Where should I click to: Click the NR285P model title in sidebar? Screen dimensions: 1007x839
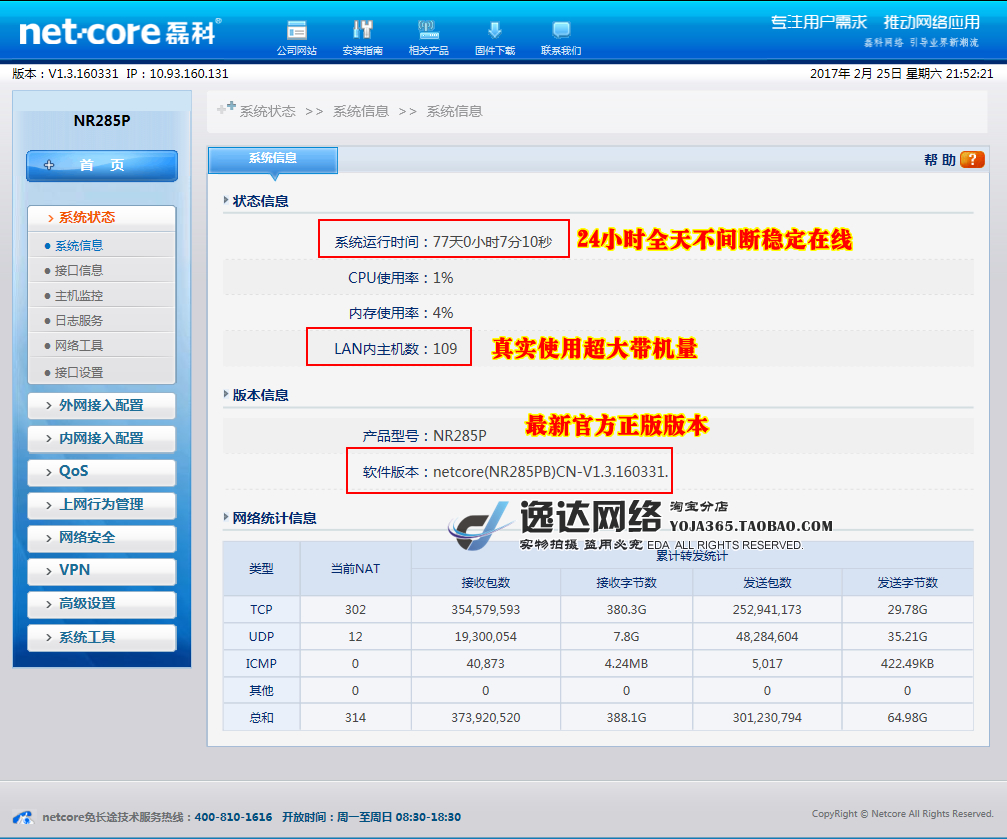click(101, 121)
